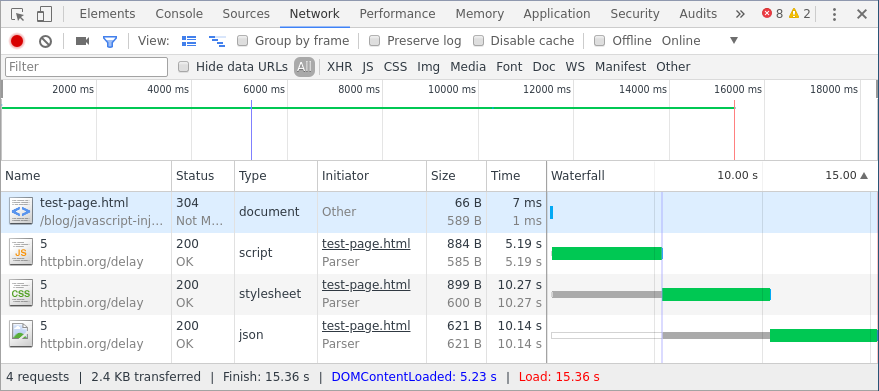Screen dimensions: 879x391
Task: Switch to the Console tab
Action: (x=179, y=13)
